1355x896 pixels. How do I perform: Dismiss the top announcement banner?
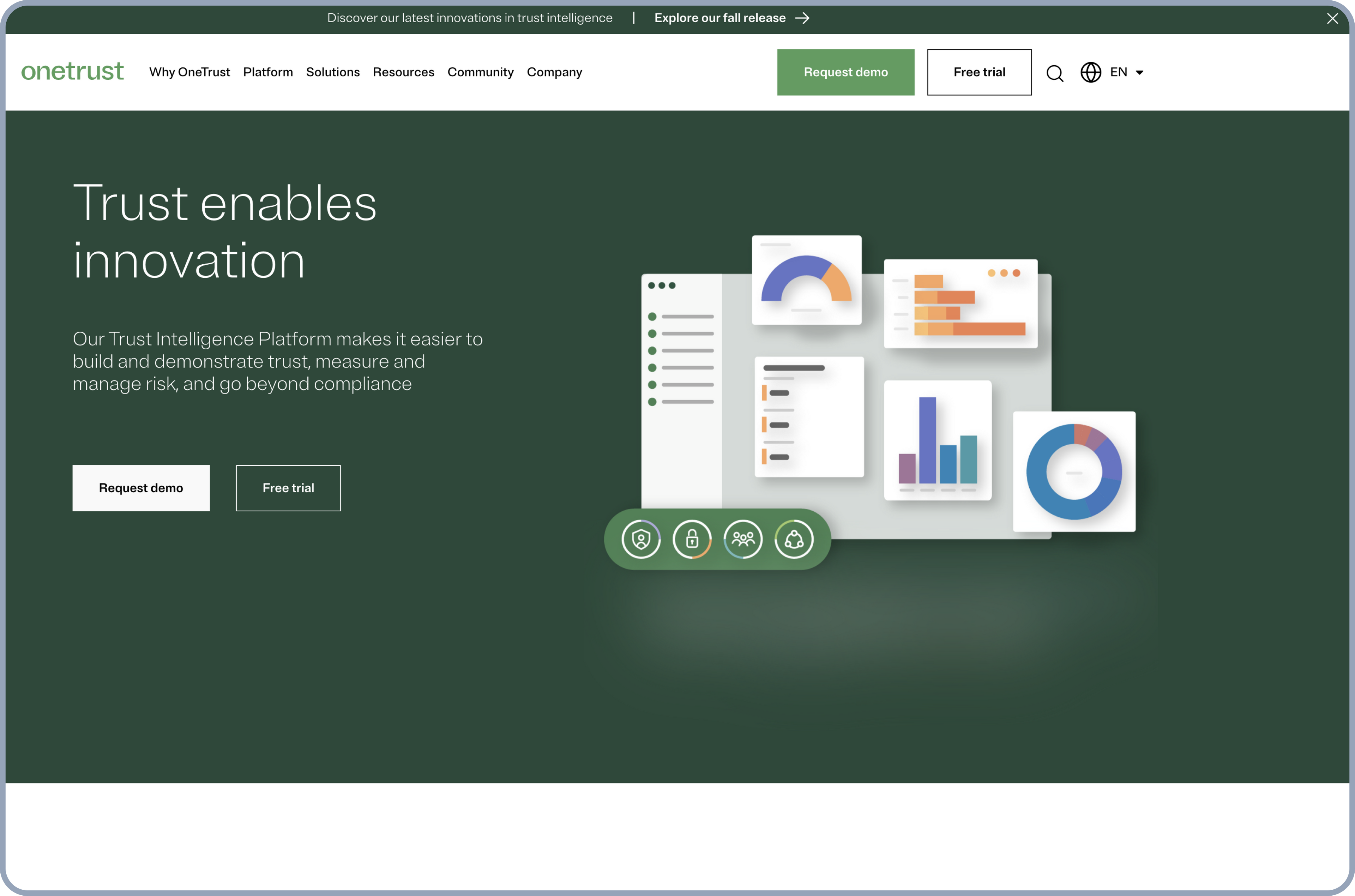point(1332,19)
